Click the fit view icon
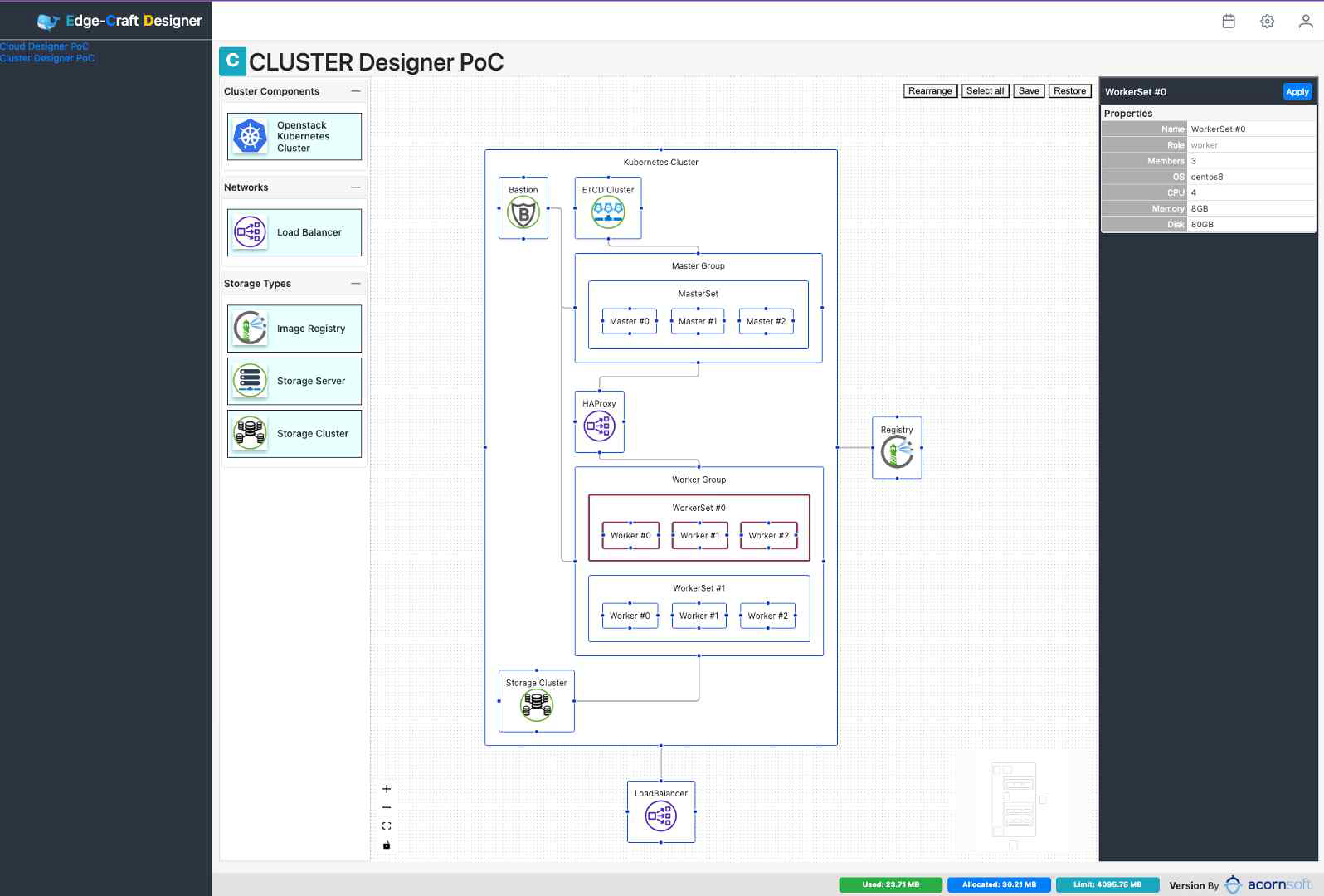1324x896 pixels. point(387,826)
